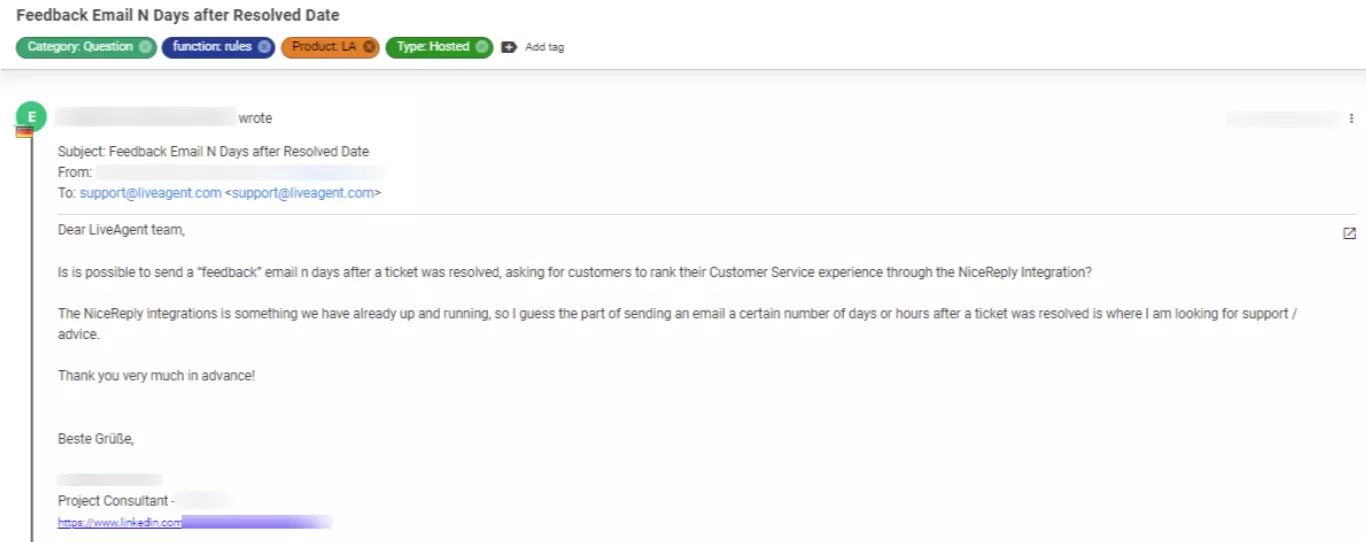Delete the orange Product: LA tag
The height and width of the screenshot is (542, 1366).
pos(369,47)
